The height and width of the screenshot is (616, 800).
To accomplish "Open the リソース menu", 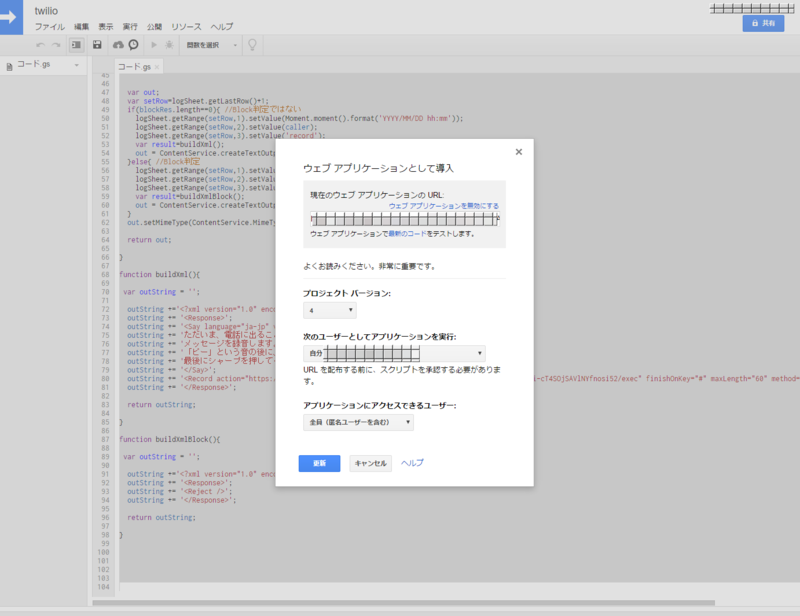I will point(186,27).
